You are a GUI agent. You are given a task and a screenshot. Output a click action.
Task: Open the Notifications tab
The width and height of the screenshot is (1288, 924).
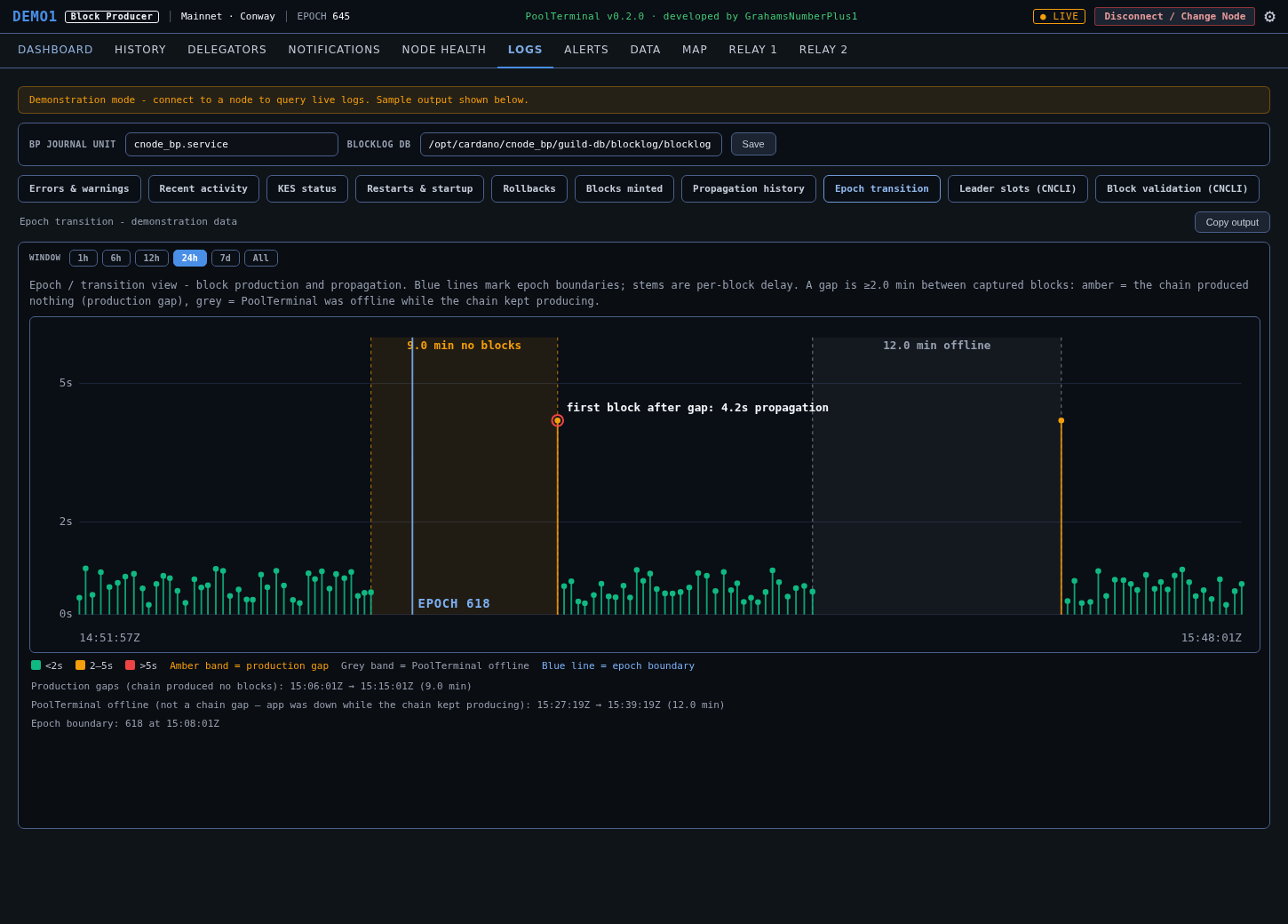pyautogui.click(x=334, y=50)
